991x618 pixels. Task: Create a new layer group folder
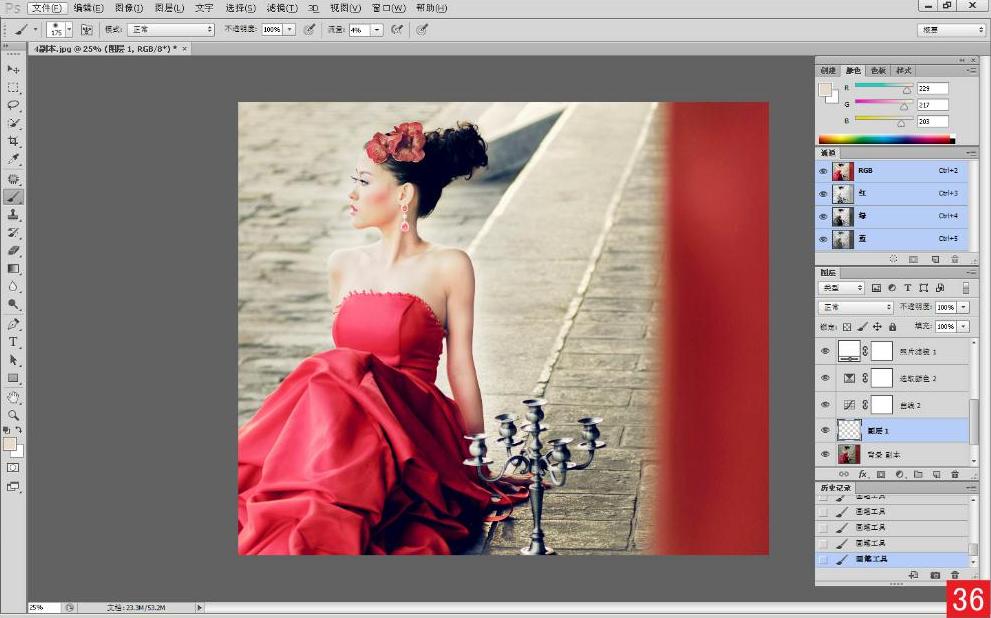point(918,474)
